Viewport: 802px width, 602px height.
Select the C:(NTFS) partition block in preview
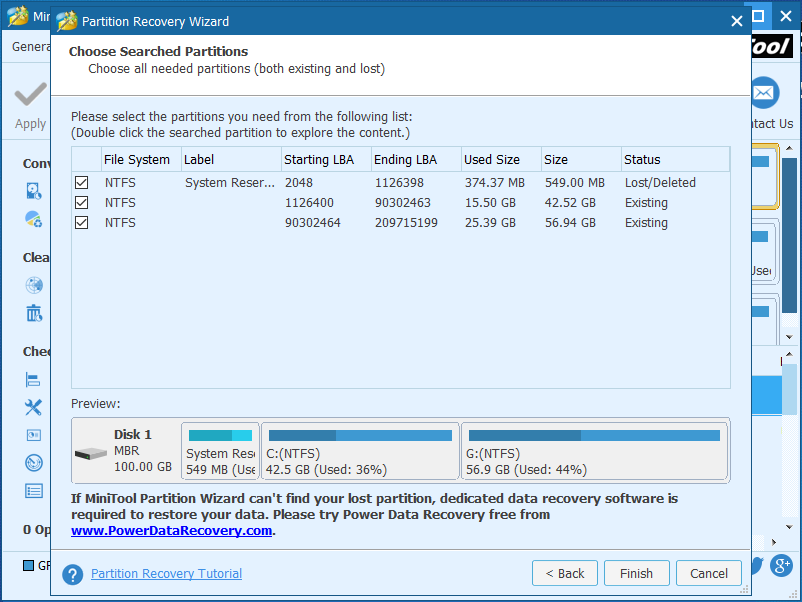click(360, 451)
